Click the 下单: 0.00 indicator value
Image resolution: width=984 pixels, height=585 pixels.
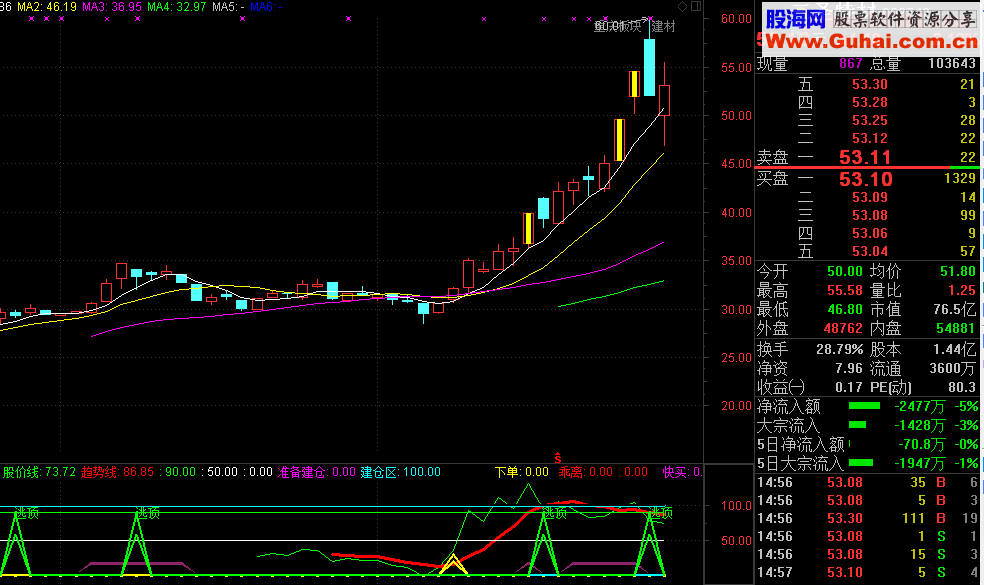pos(521,472)
